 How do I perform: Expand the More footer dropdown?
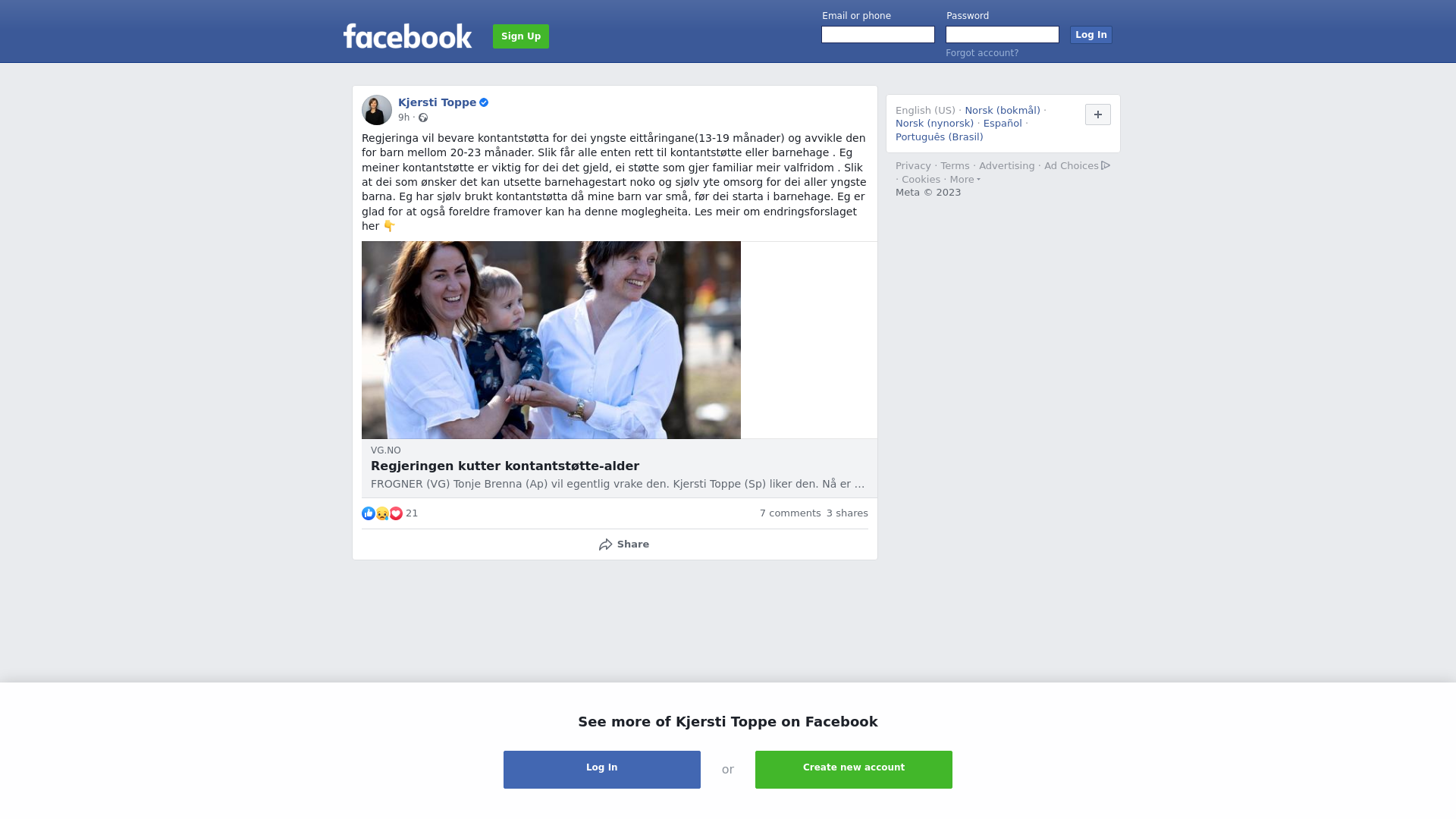click(965, 180)
